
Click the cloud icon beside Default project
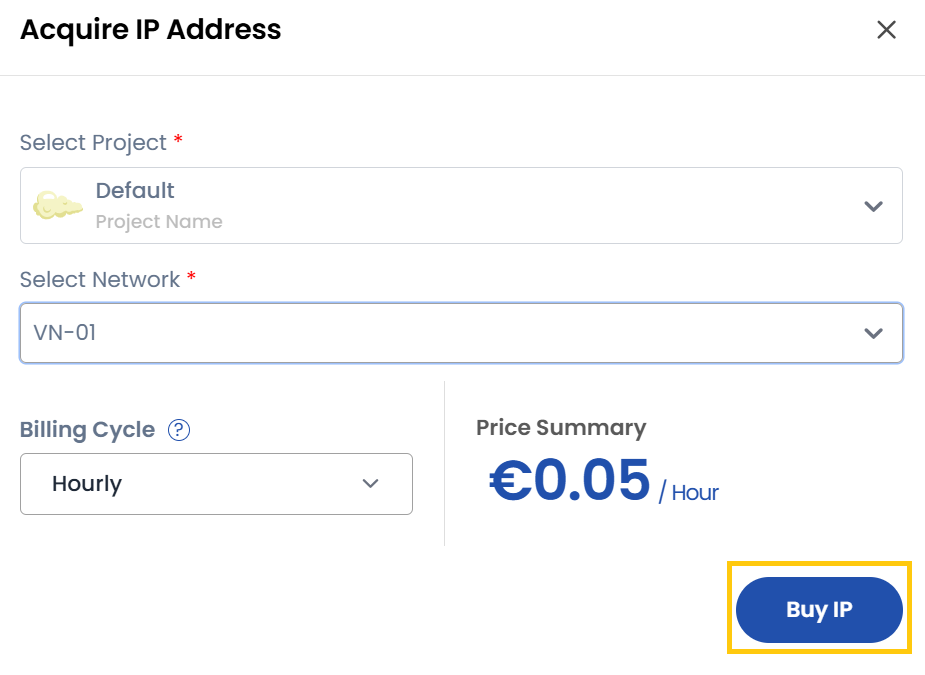[57, 205]
